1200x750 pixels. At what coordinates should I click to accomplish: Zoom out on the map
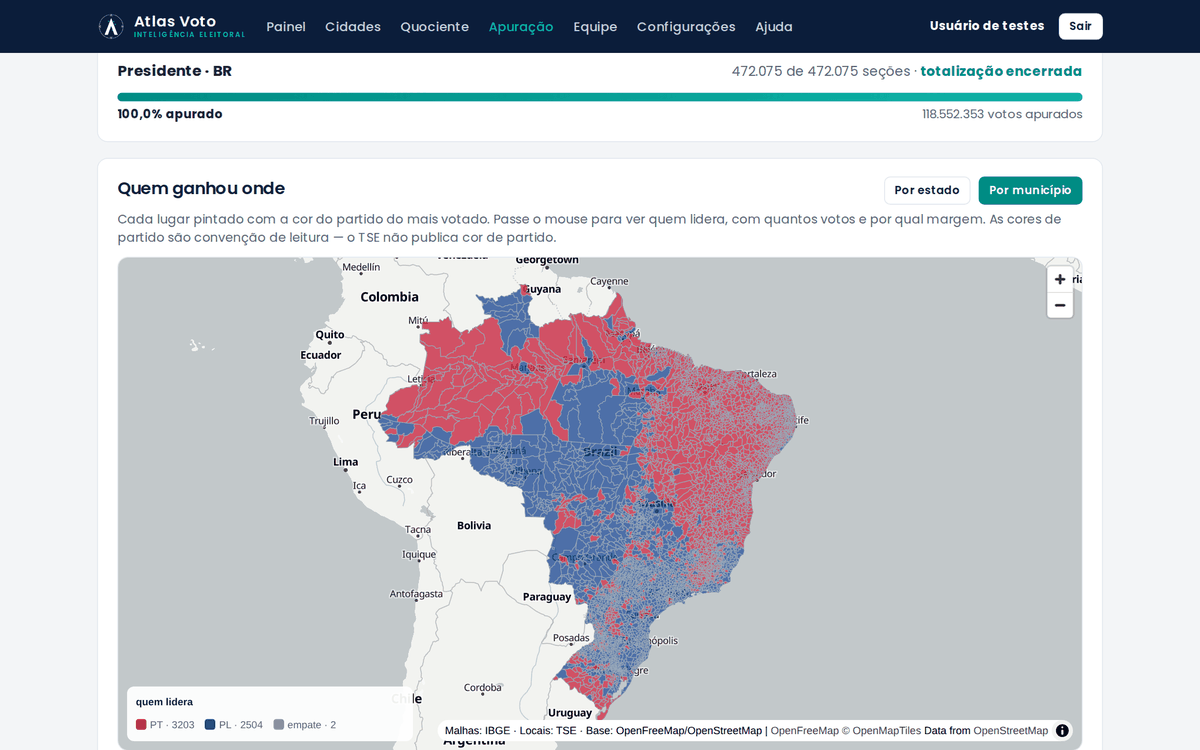1060,305
